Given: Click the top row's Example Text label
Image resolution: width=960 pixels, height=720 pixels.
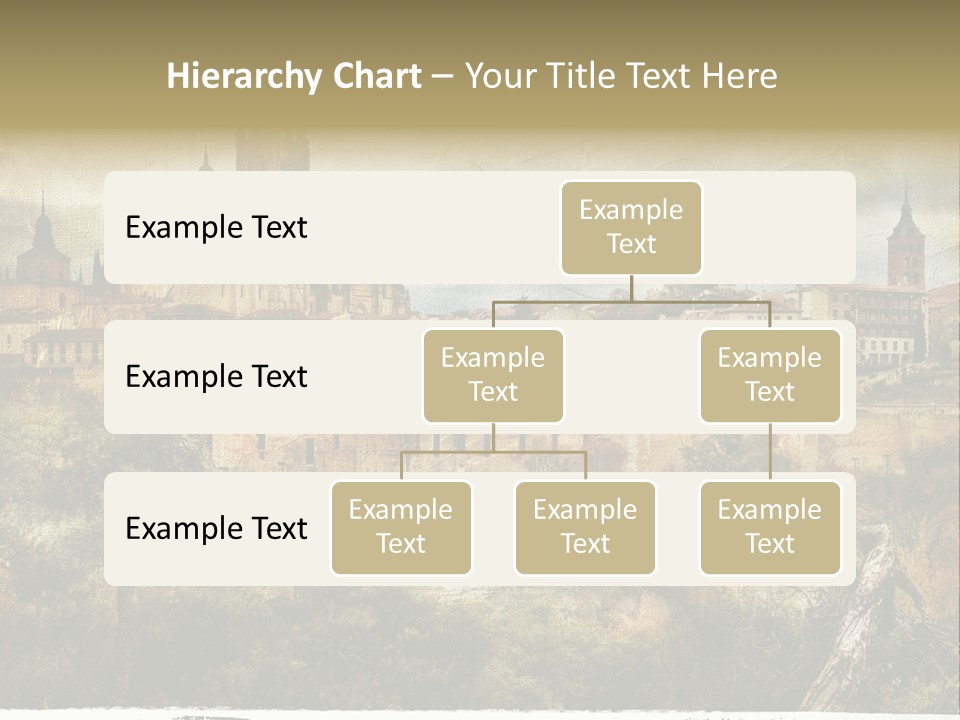Looking at the screenshot, I should (216, 227).
